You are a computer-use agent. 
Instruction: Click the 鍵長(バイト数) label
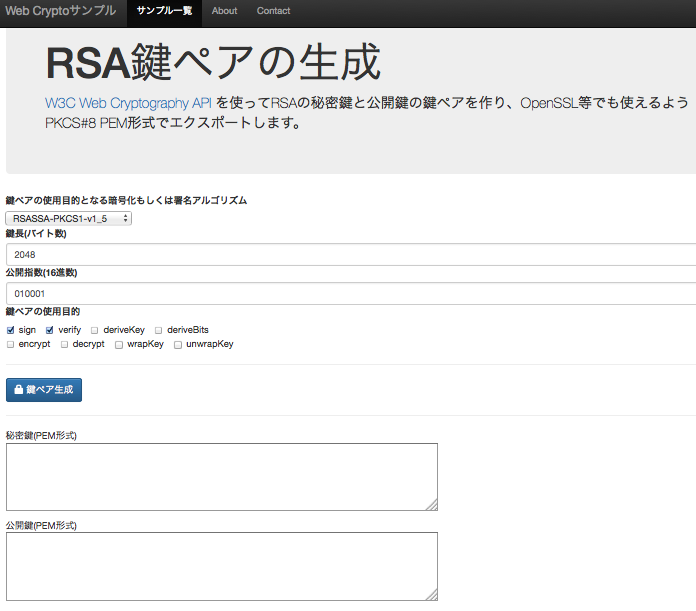(36, 233)
